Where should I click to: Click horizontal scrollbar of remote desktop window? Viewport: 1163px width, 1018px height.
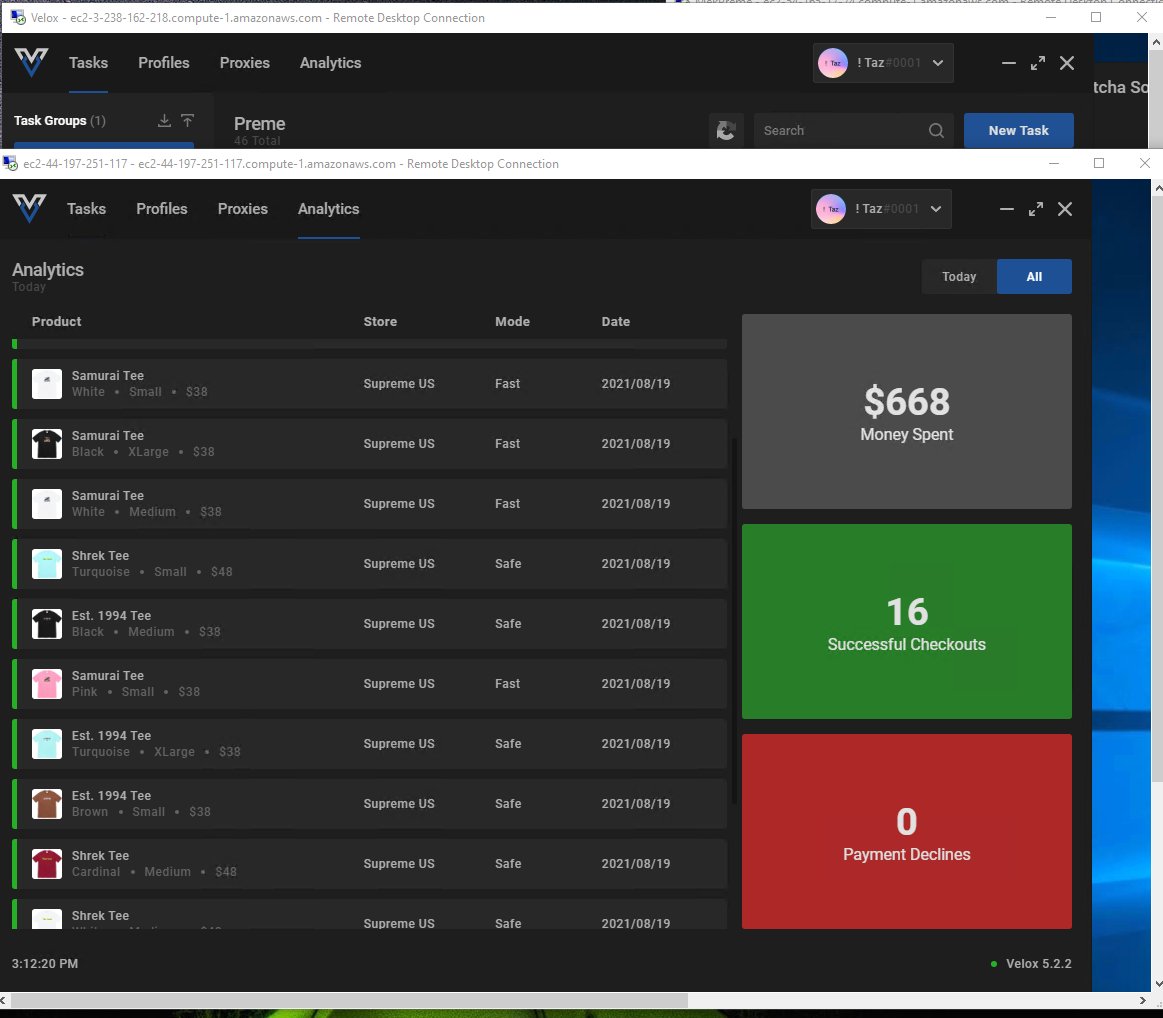tap(349, 1000)
